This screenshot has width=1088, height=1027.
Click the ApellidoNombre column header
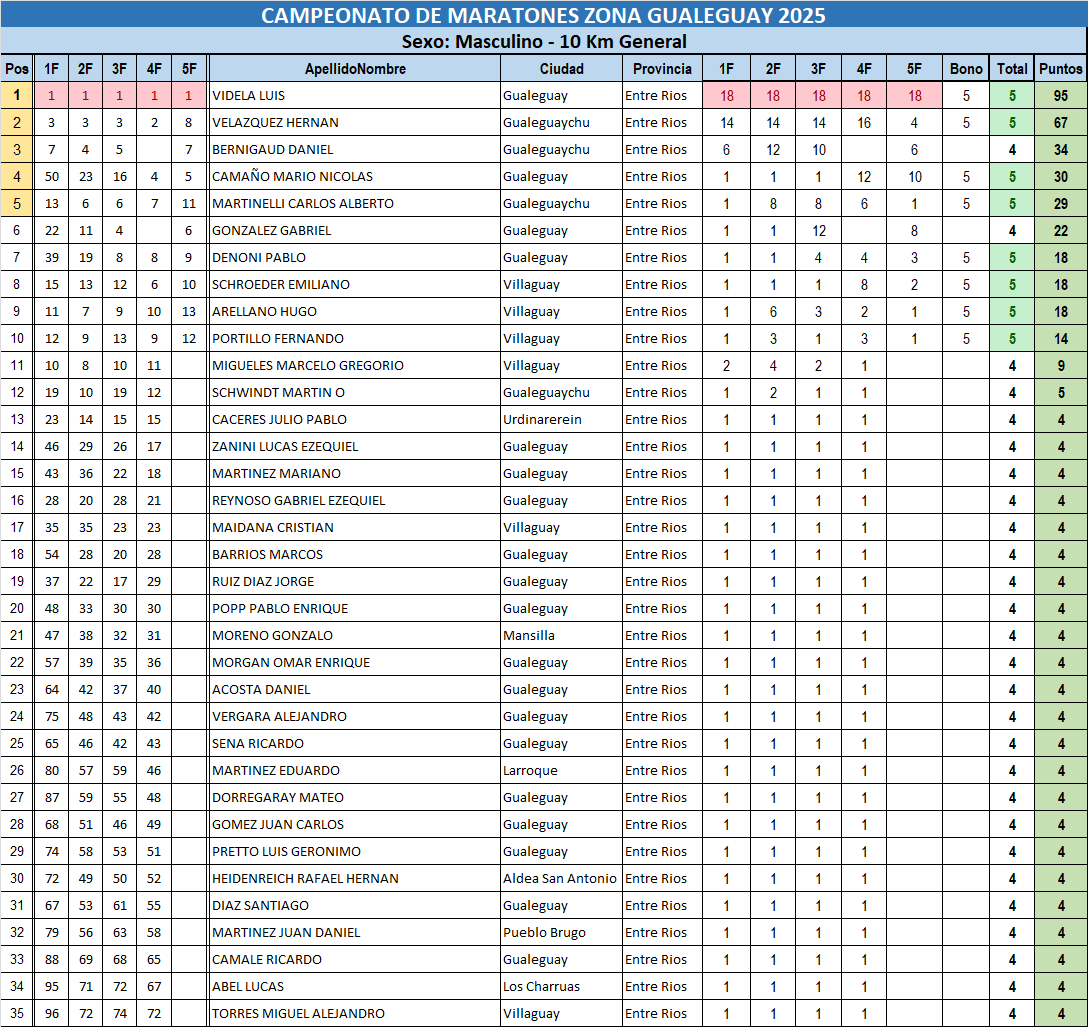[355, 69]
